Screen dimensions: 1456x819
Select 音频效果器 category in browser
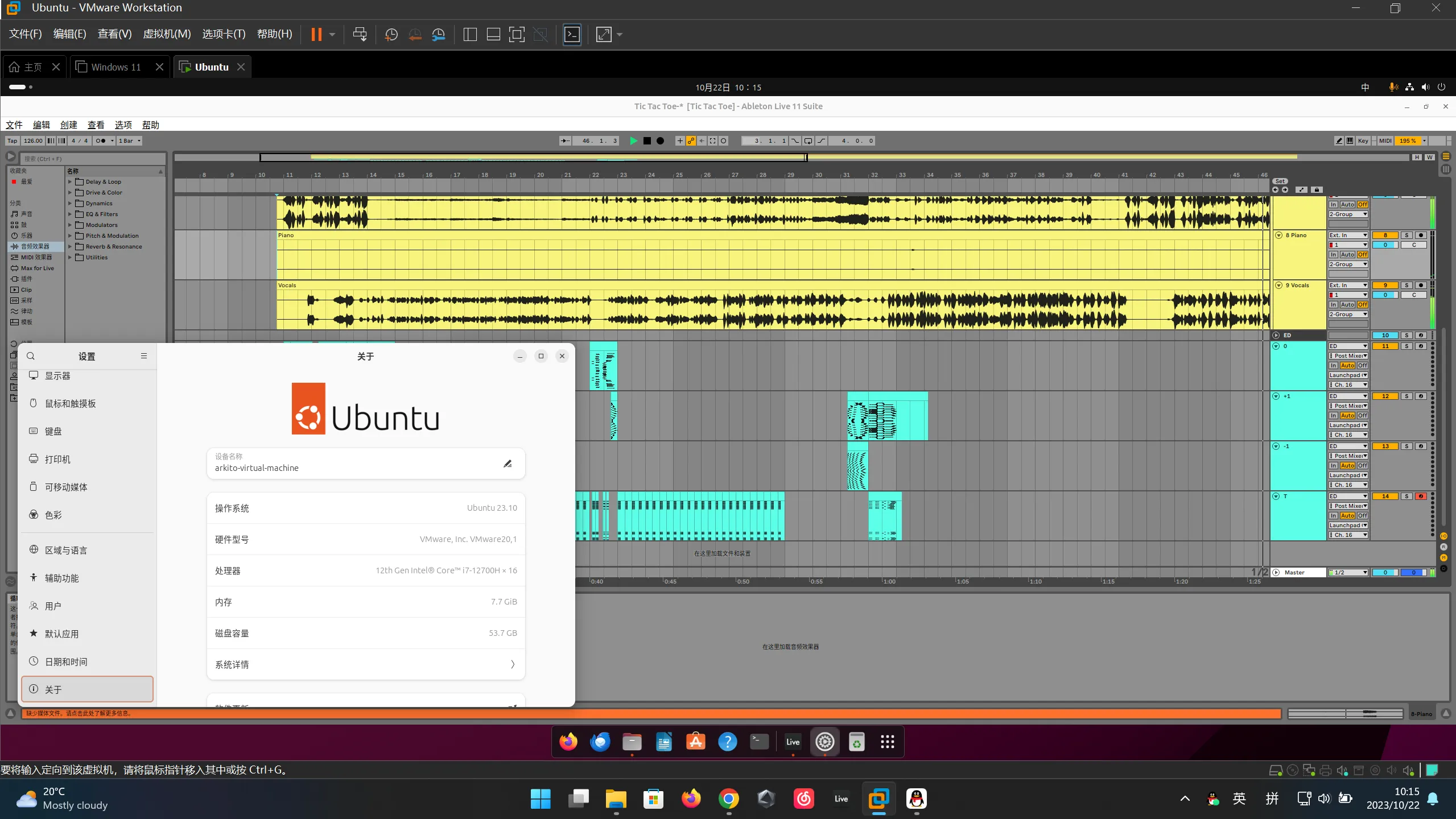pos(35,247)
